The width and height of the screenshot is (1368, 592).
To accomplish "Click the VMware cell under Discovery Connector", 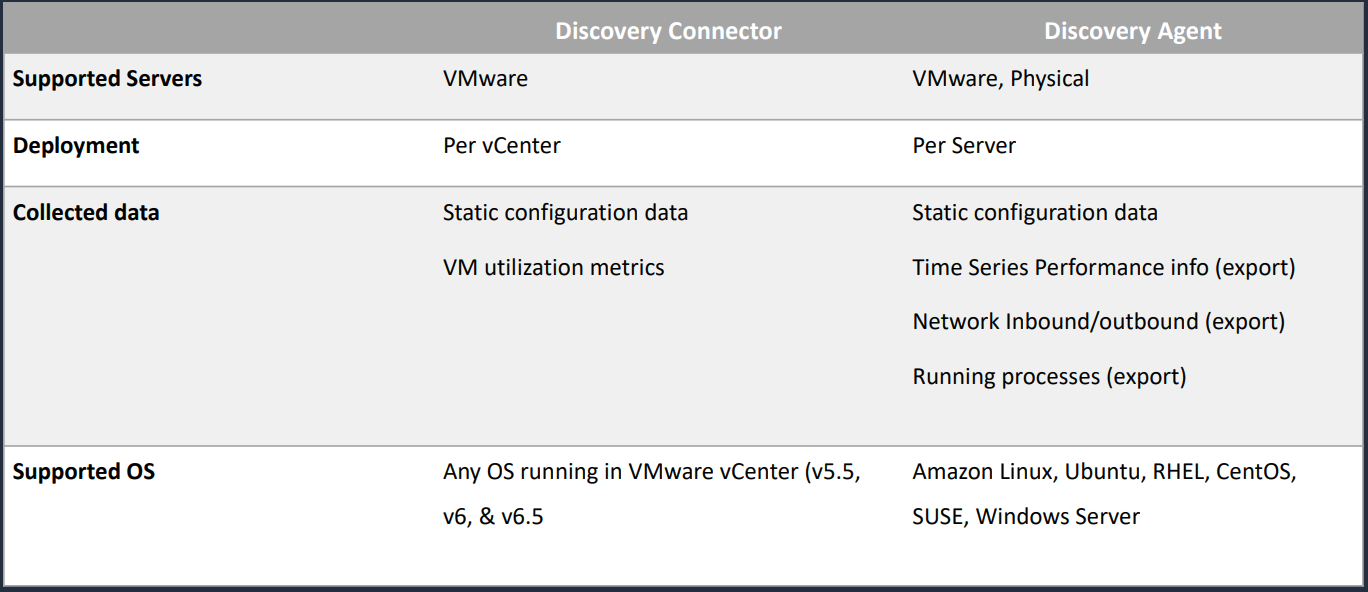I will pos(485,79).
